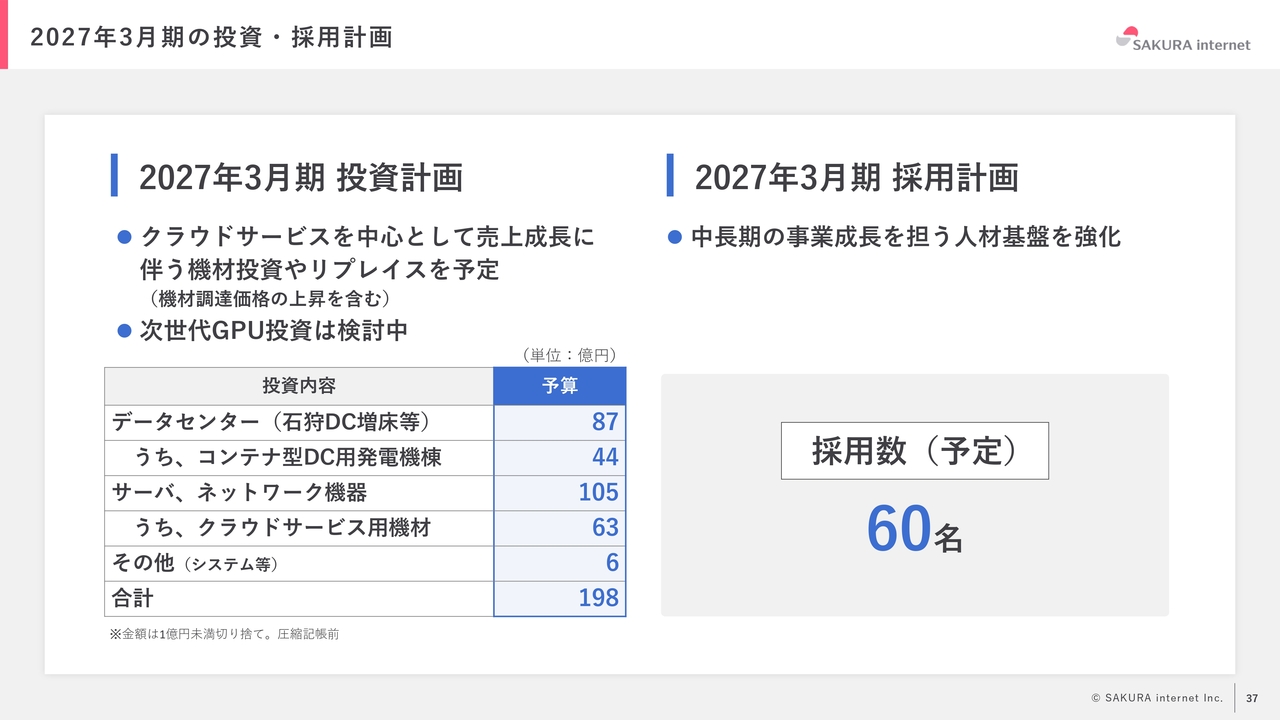Click the blue 予算 column header
Image resolution: width=1280 pixels, height=720 pixels.
click(560, 386)
